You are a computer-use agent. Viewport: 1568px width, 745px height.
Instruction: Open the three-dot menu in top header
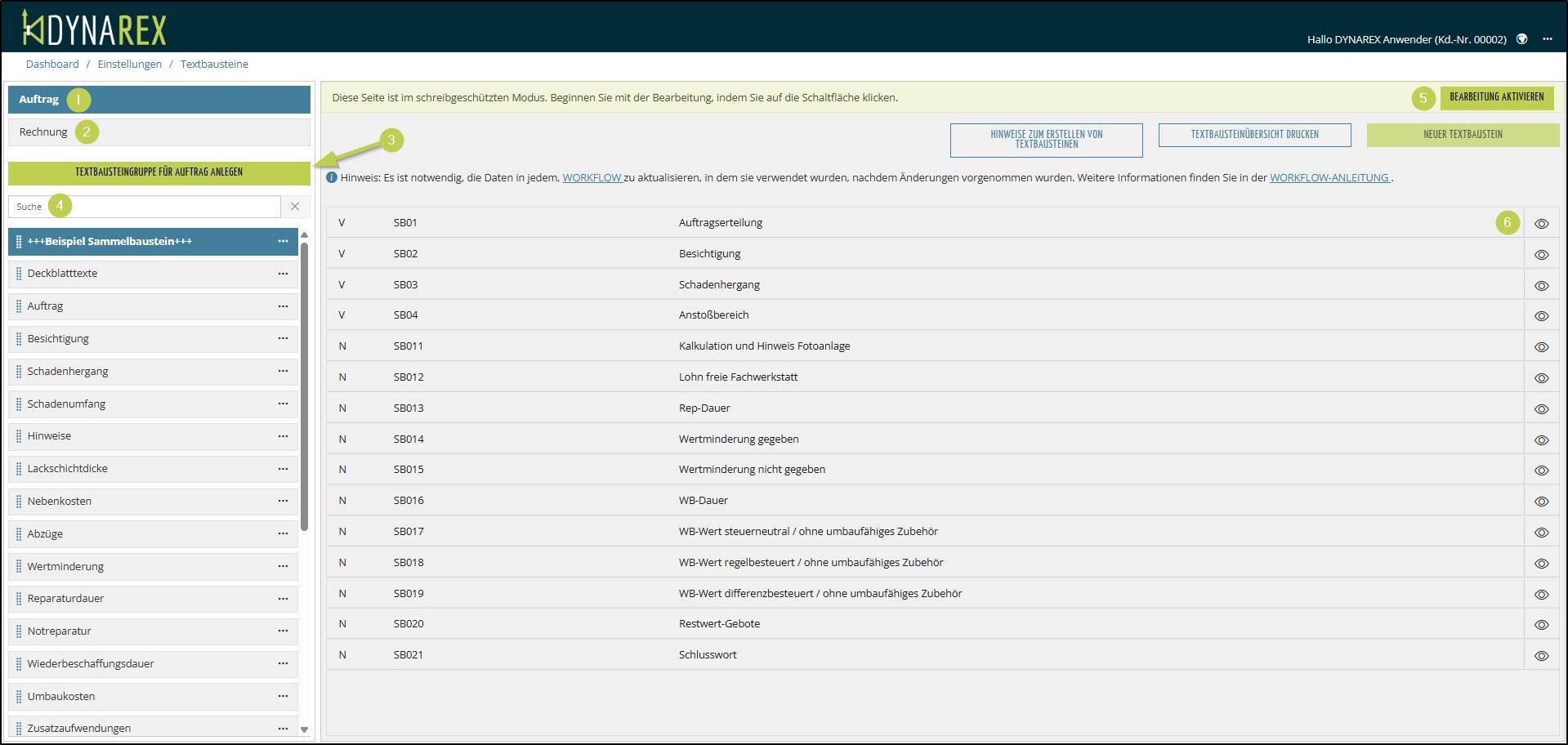click(x=1547, y=39)
